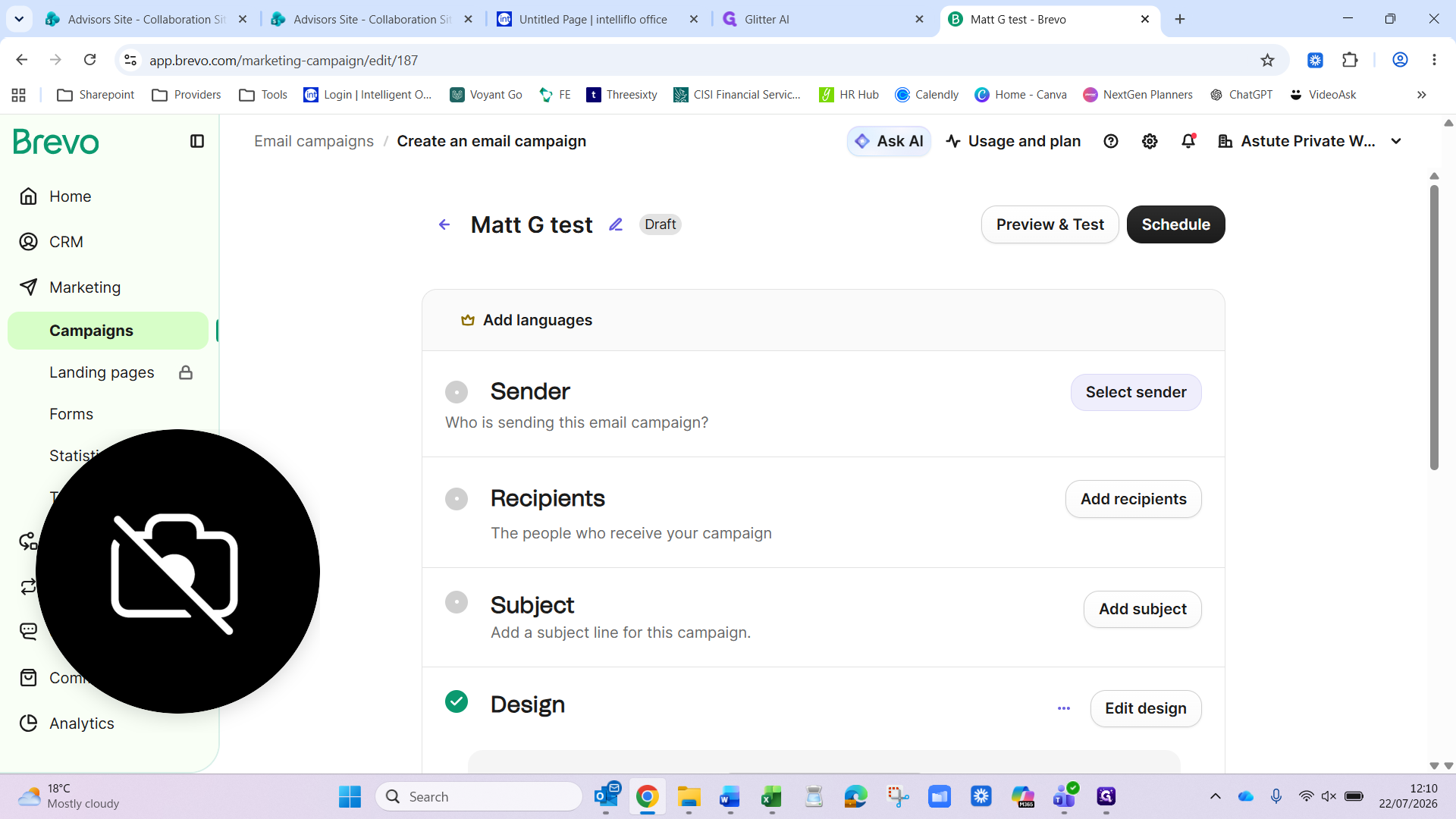This screenshot has height=819, width=1456.
Task: Open the Providers bookmarks folder
Action: click(x=187, y=95)
